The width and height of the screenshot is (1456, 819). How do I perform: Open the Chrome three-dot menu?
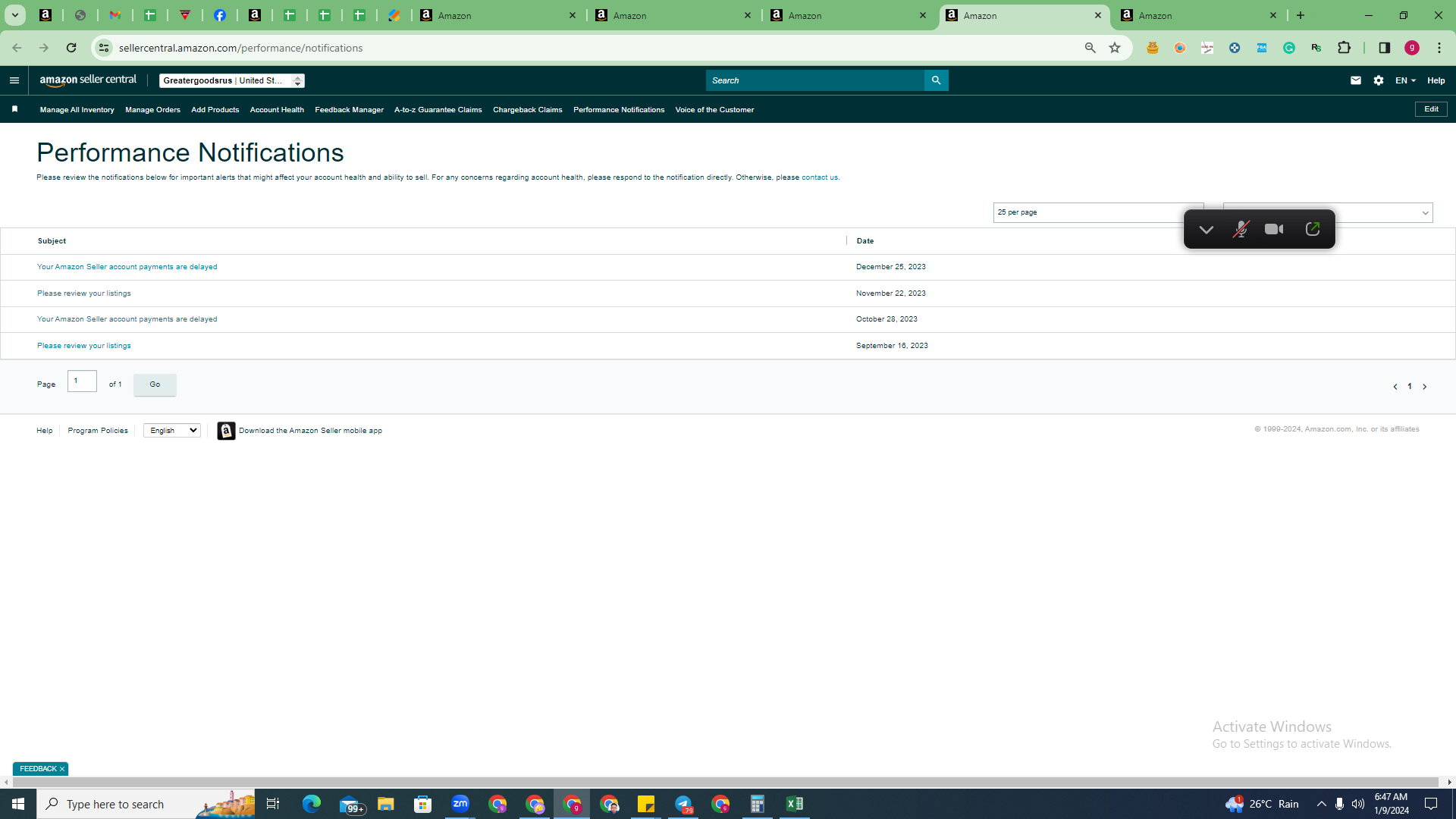point(1439,48)
